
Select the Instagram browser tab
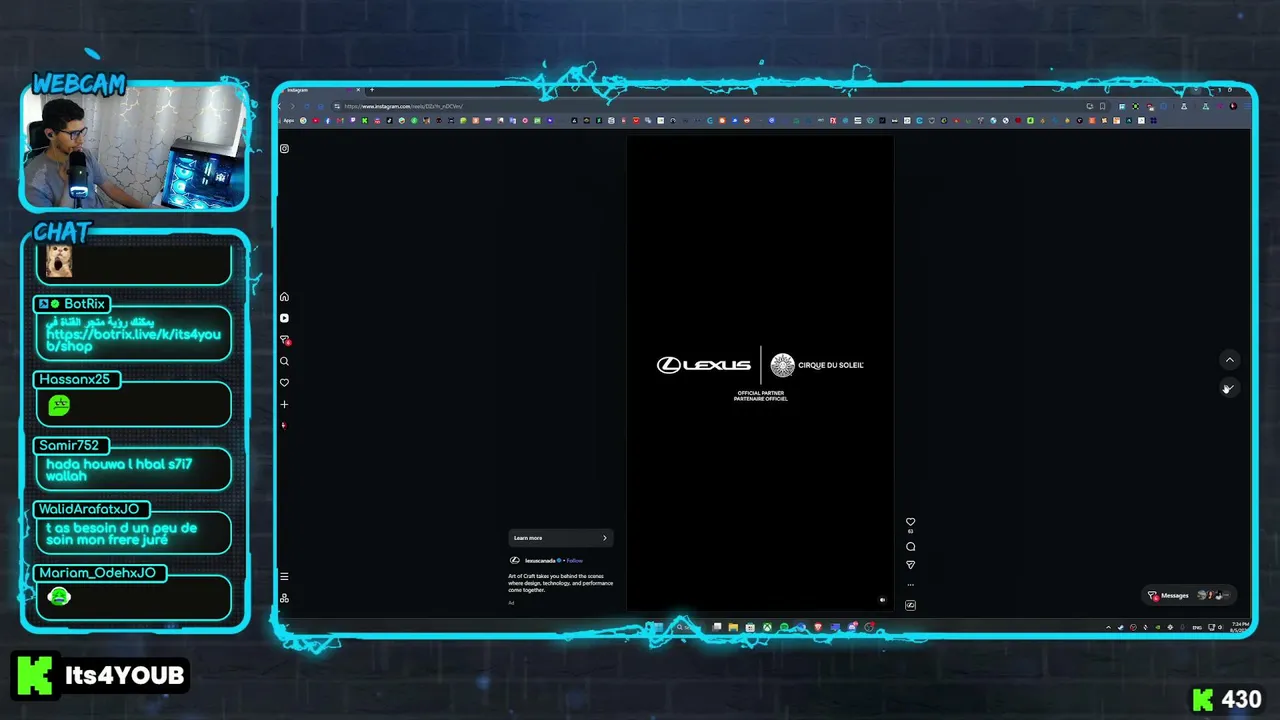[322, 90]
